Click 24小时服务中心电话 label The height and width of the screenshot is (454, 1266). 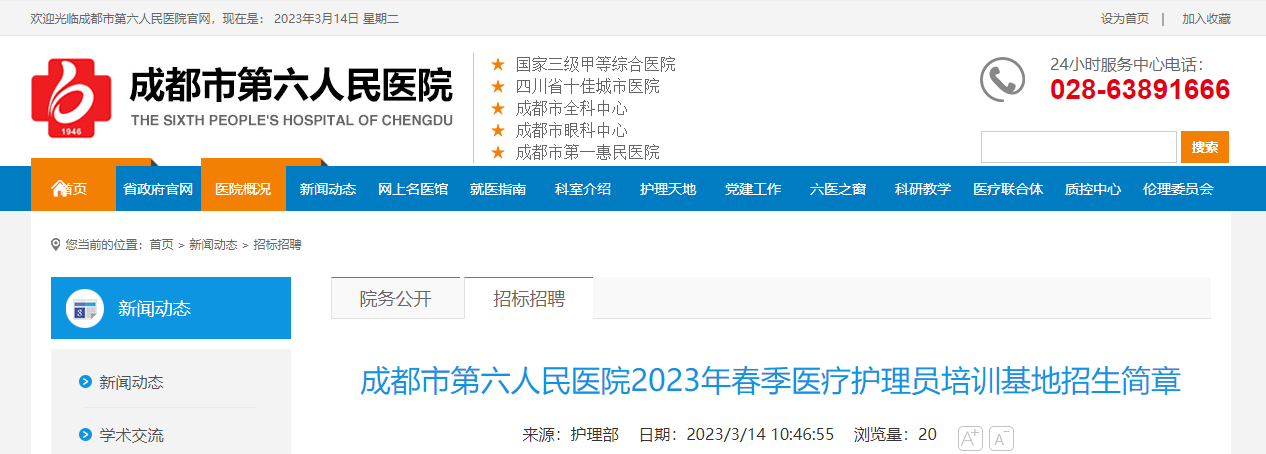(x=1127, y=64)
